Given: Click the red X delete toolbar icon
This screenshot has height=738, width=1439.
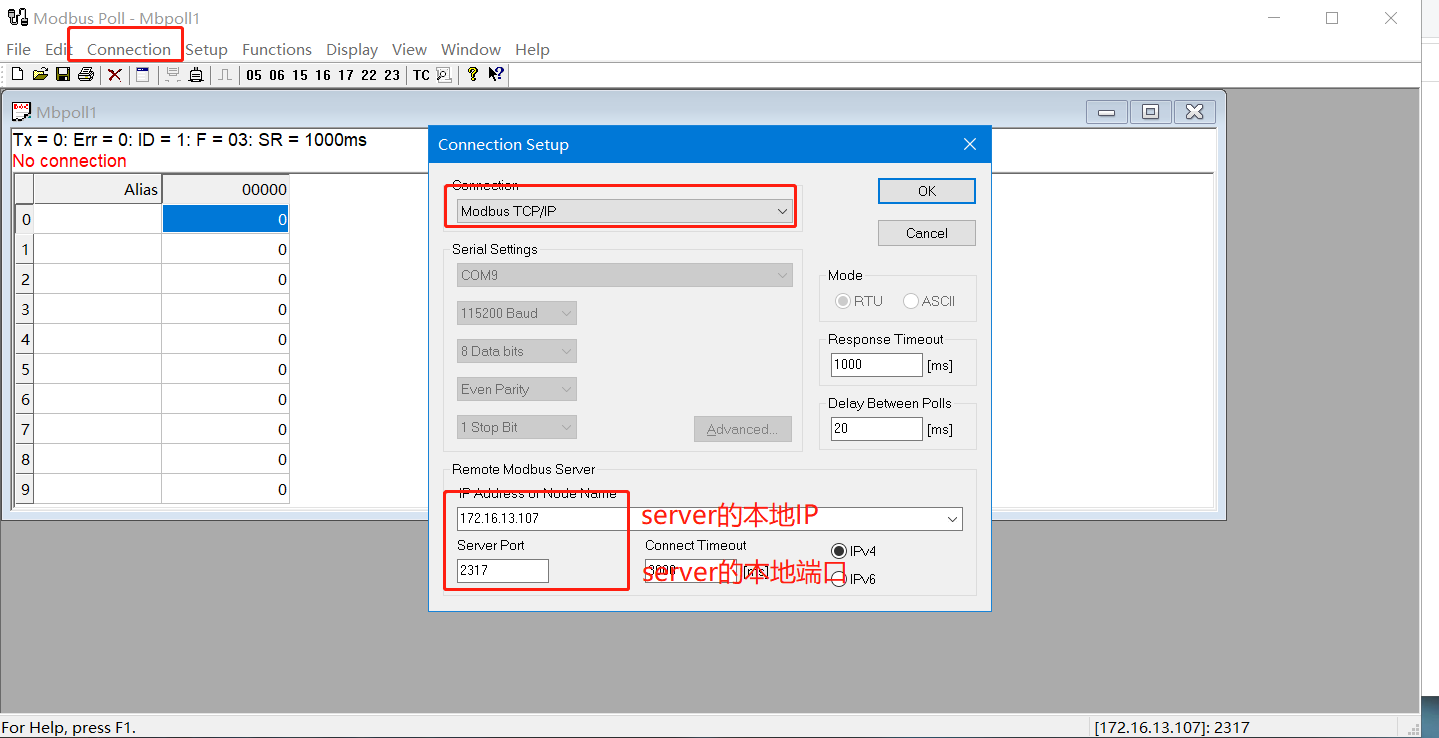Looking at the screenshot, I should pyautogui.click(x=115, y=74).
